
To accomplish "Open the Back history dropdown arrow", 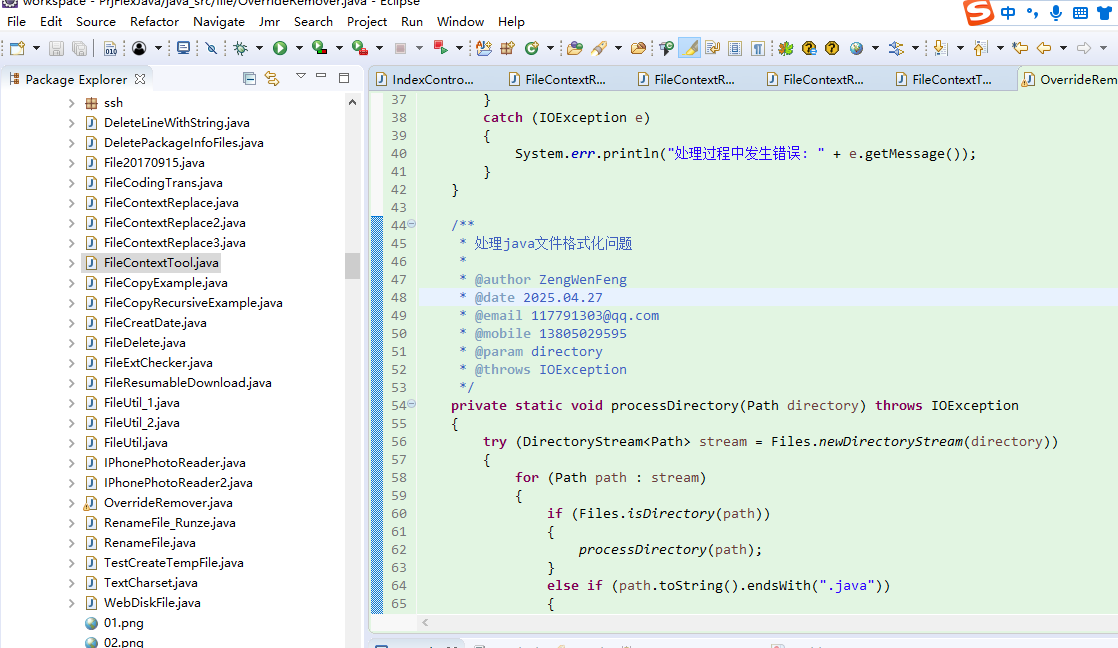I will point(1063,48).
